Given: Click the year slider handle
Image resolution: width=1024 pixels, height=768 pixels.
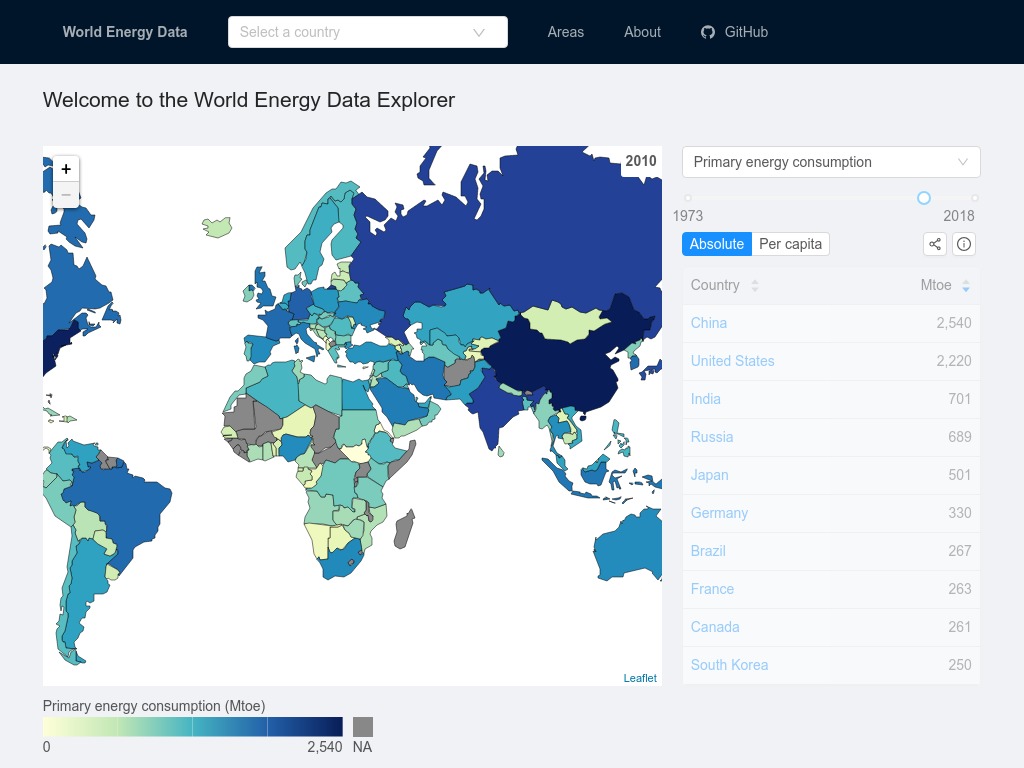Looking at the screenshot, I should [923, 198].
